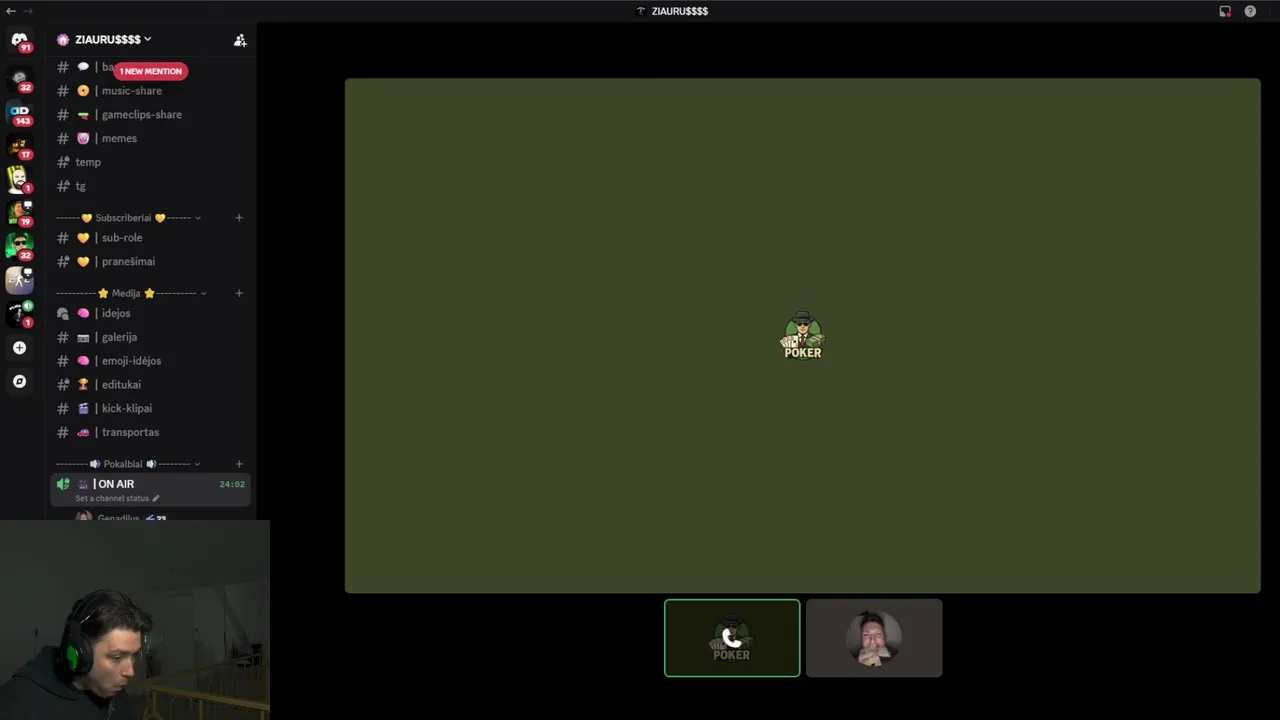Screen dimensions: 1280x720
Task: Create channel in Medija category
Action: [x=239, y=294]
